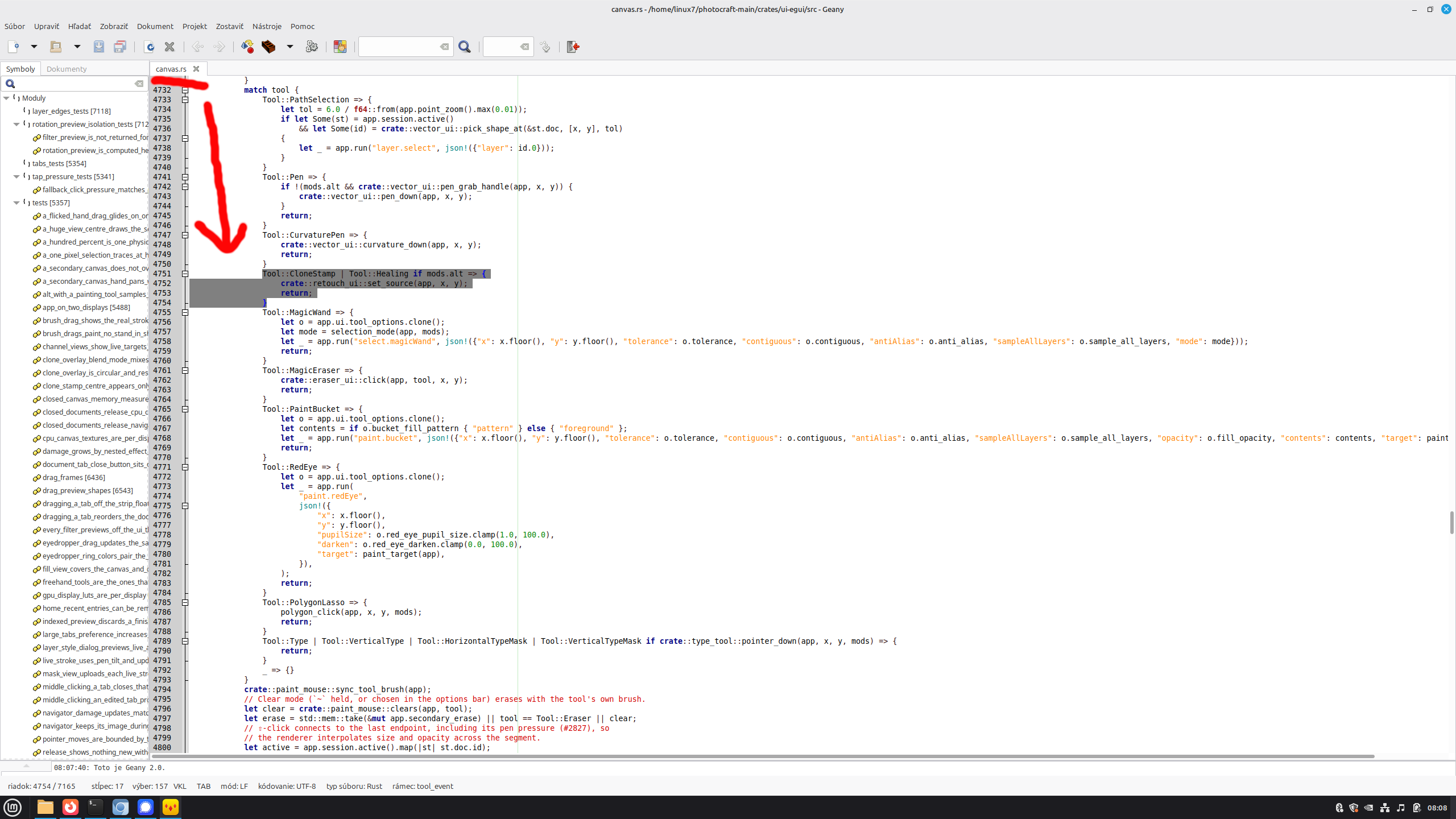Open the Nástroje menu
Screen dimensions: 1456x819
pyautogui.click(x=267, y=26)
